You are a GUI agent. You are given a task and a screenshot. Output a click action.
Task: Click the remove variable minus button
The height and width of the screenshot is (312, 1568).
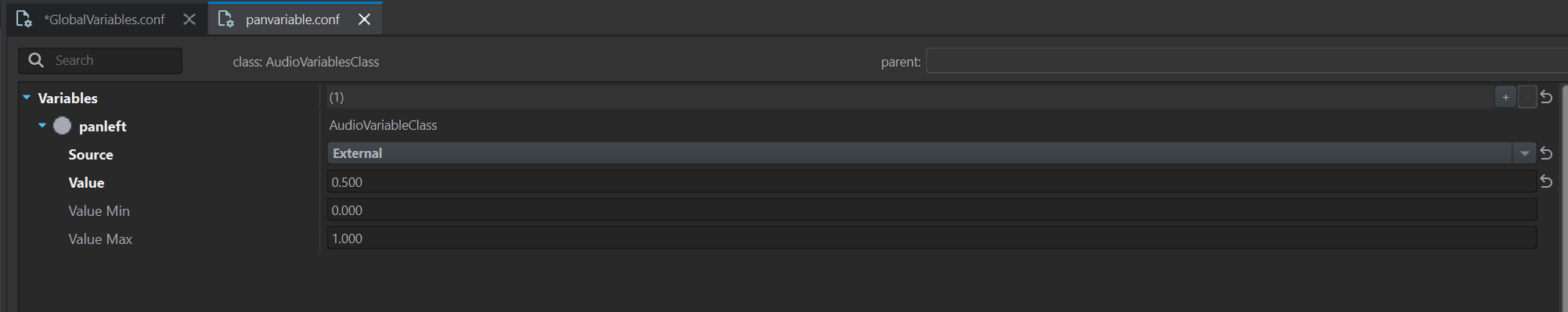(1527, 98)
